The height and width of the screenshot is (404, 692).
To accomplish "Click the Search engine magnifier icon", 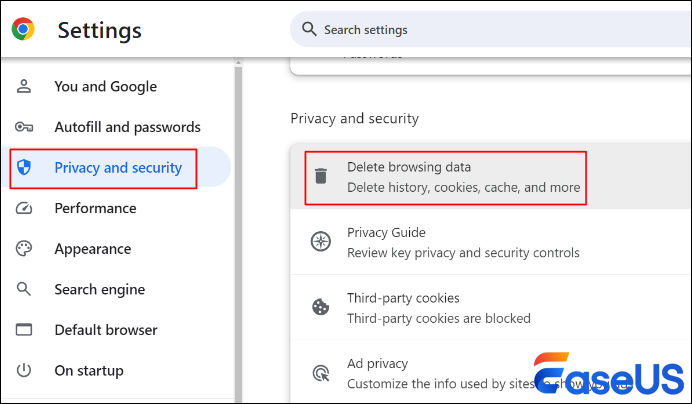I will click(x=25, y=290).
